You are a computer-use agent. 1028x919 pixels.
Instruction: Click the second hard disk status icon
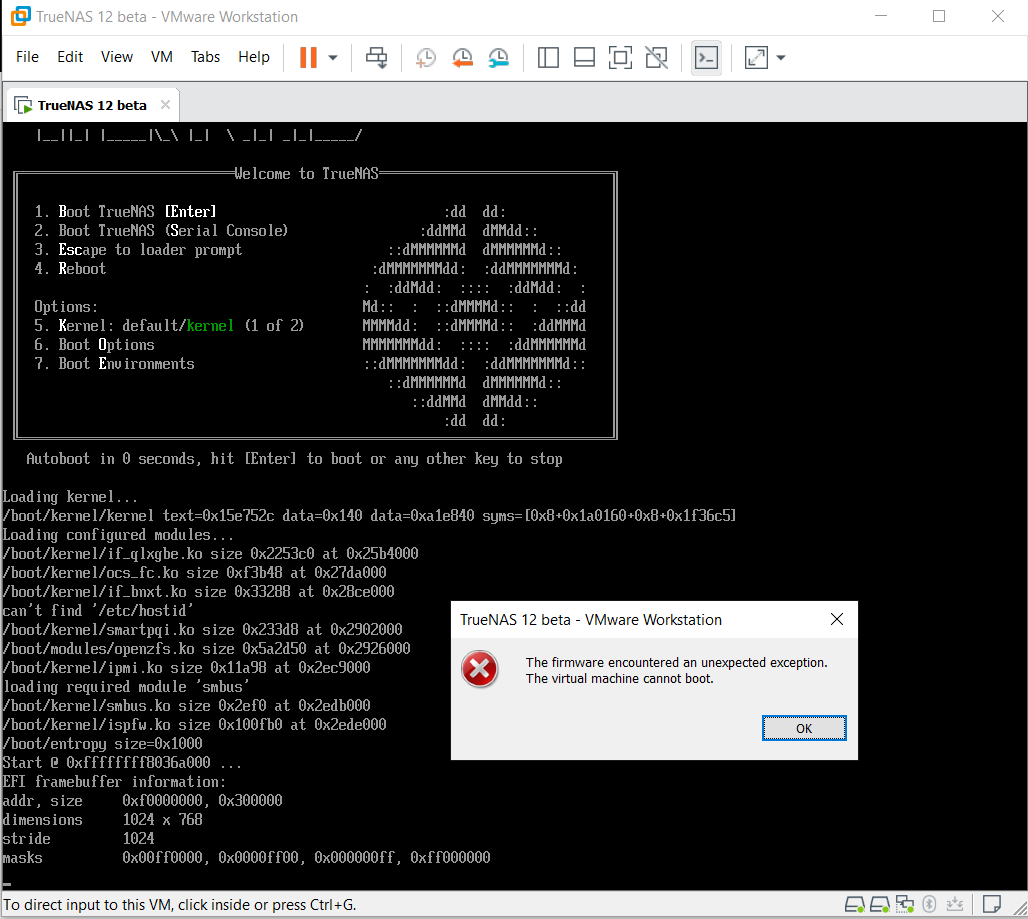coord(880,905)
